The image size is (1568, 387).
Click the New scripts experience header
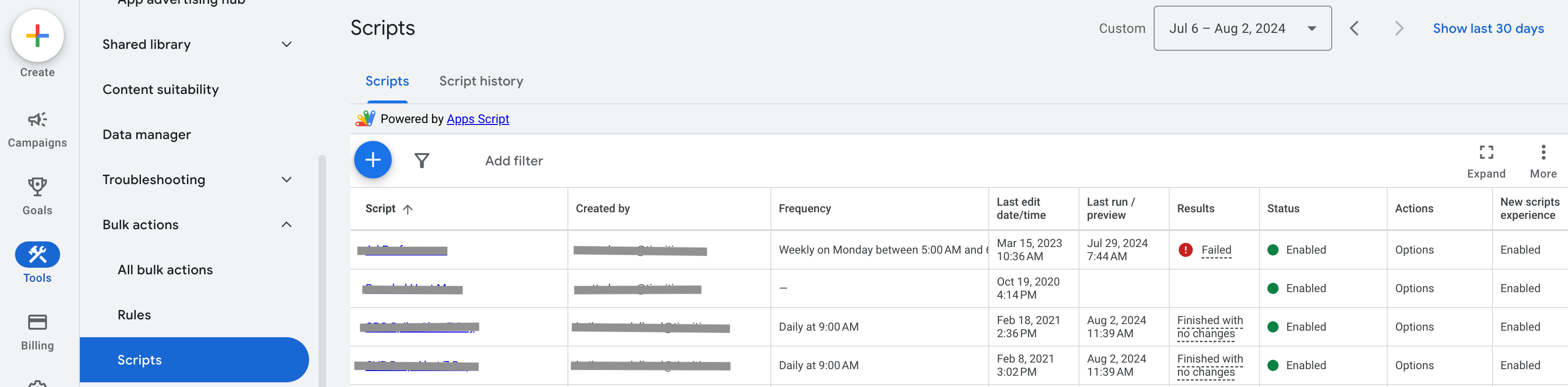(1529, 209)
